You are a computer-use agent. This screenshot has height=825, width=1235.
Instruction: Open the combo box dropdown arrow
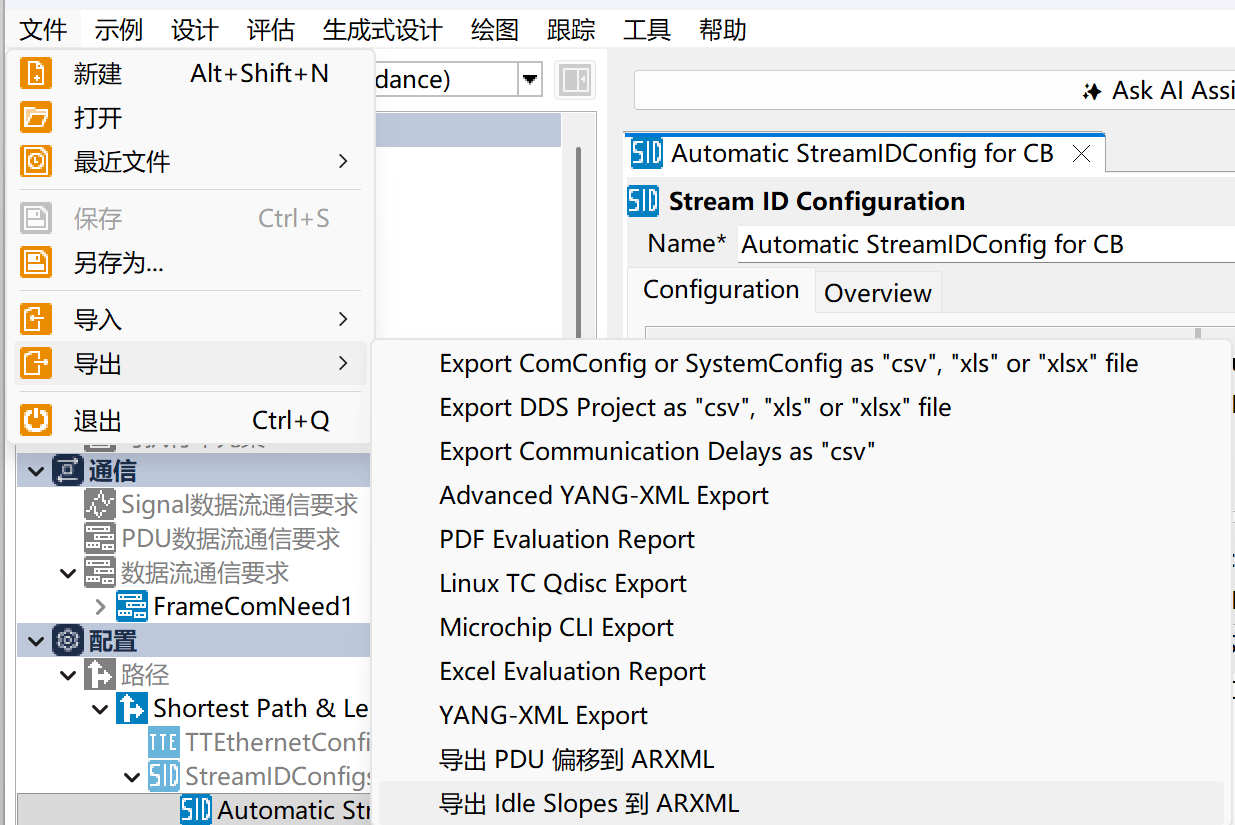tap(530, 79)
